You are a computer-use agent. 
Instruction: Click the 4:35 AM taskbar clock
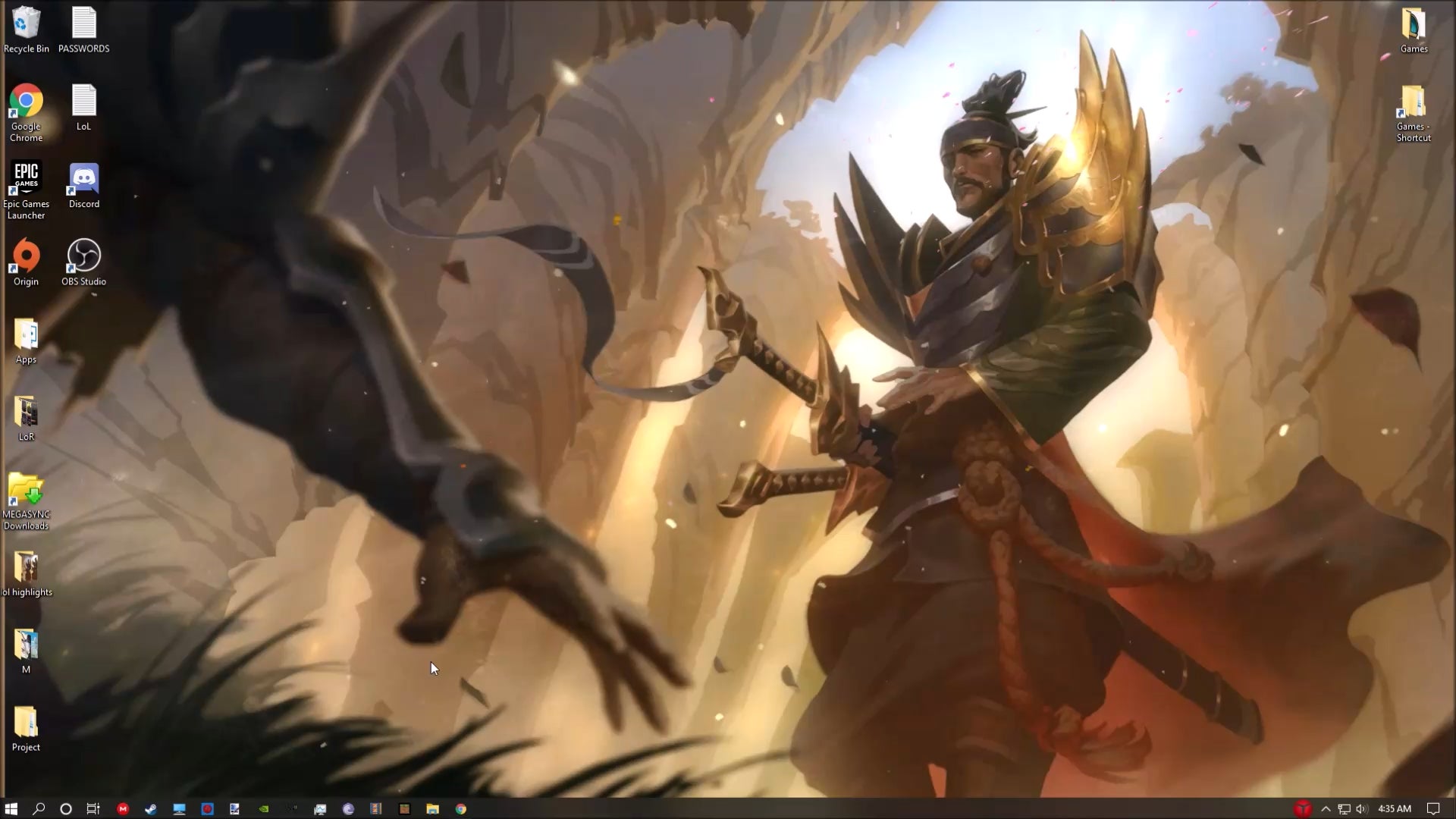(x=1395, y=809)
